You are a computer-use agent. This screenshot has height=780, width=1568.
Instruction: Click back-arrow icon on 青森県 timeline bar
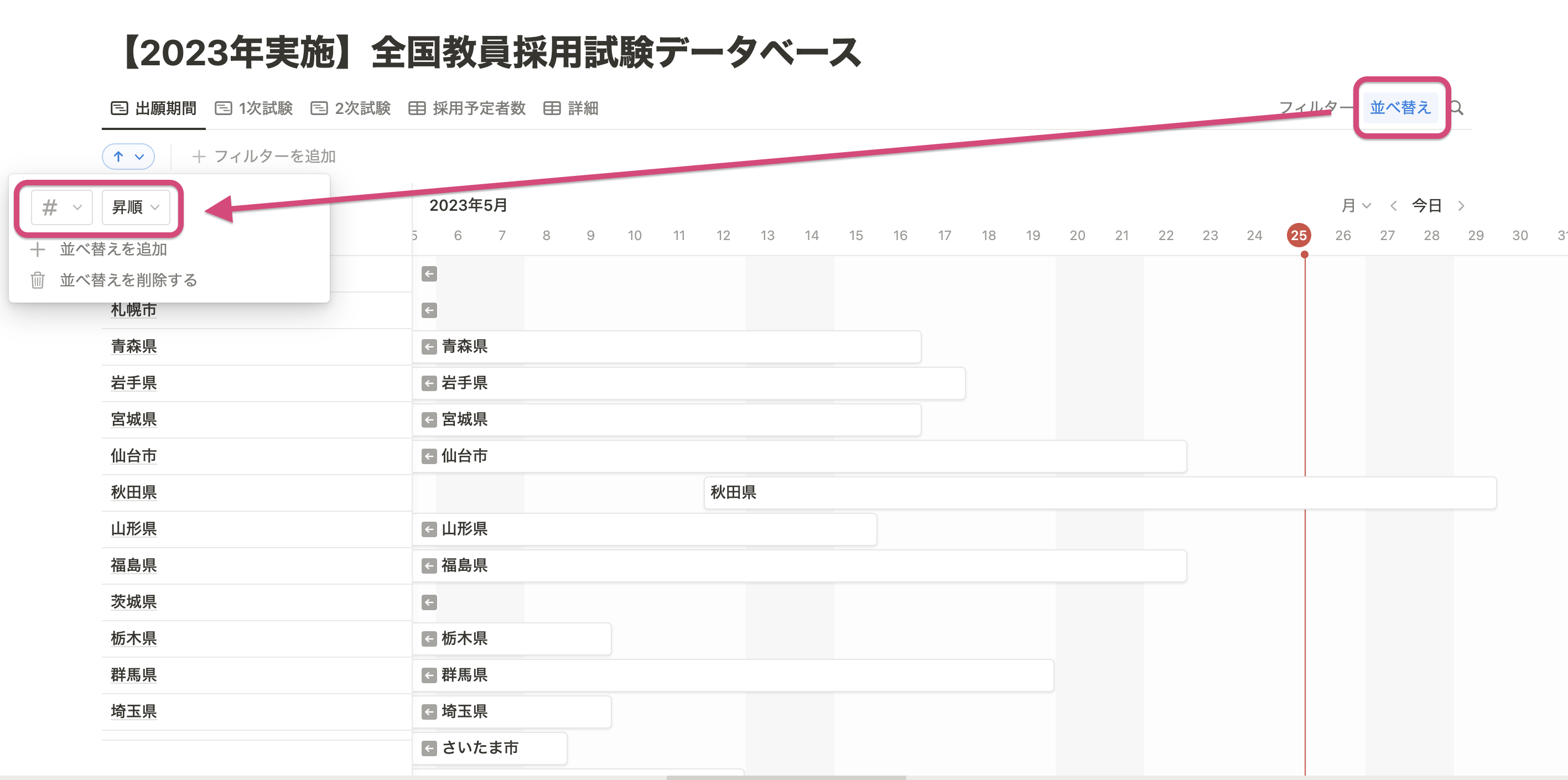pyautogui.click(x=429, y=347)
